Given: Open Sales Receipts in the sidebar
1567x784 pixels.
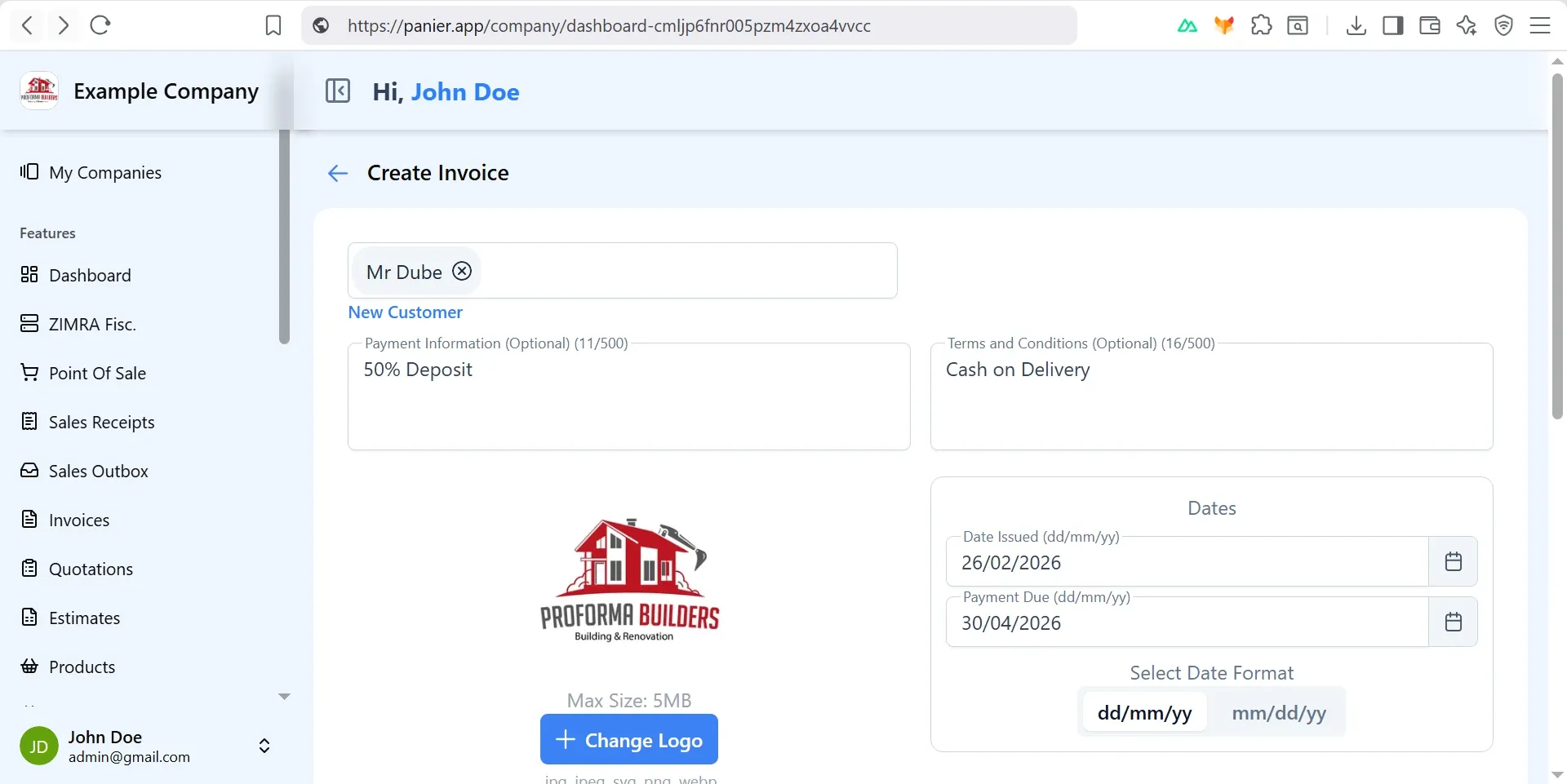Looking at the screenshot, I should click(87, 422).
